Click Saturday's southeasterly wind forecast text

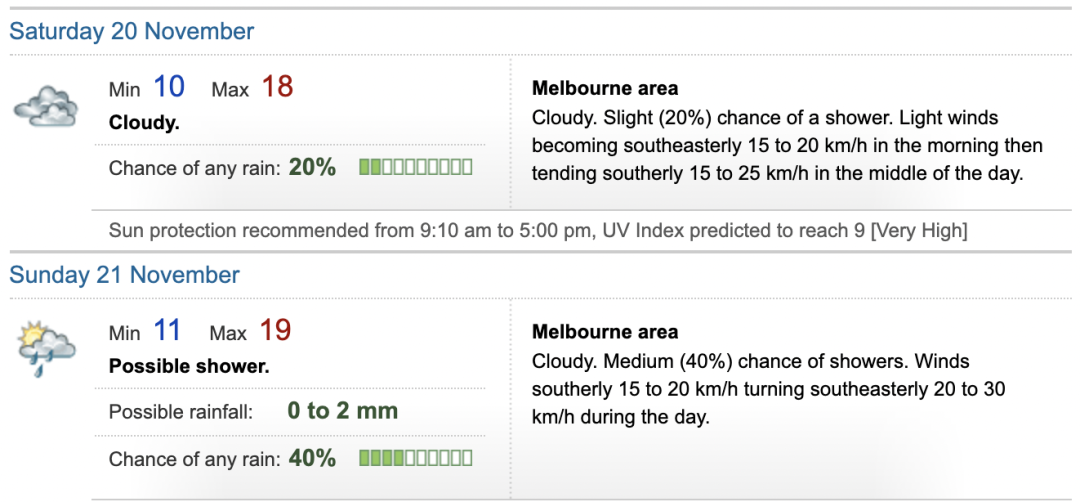pyautogui.click(x=787, y=146)
